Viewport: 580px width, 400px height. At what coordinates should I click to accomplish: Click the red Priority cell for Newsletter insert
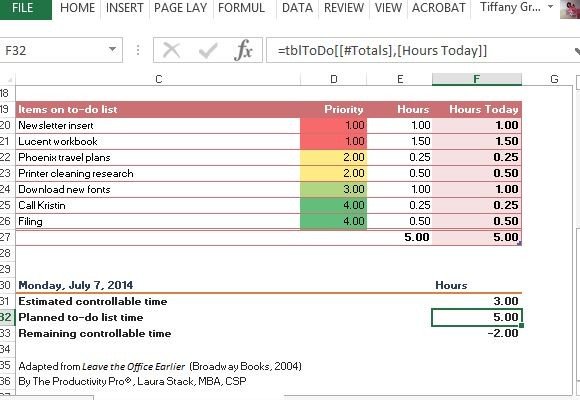coord(334,125)
